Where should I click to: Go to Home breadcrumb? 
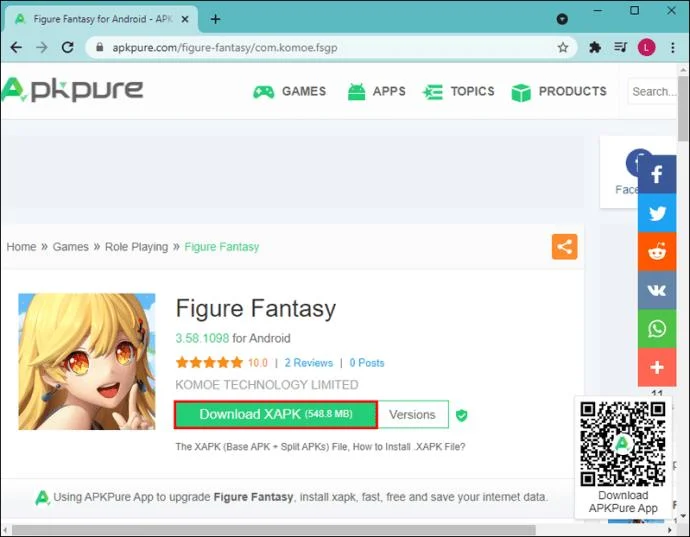[x=21, y=247]
